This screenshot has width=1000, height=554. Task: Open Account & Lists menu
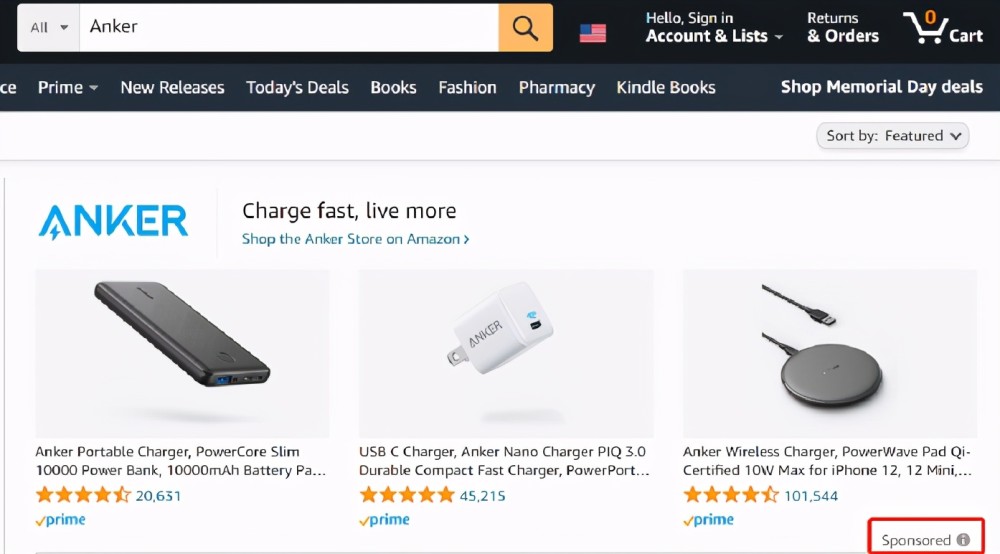[706, 27]
